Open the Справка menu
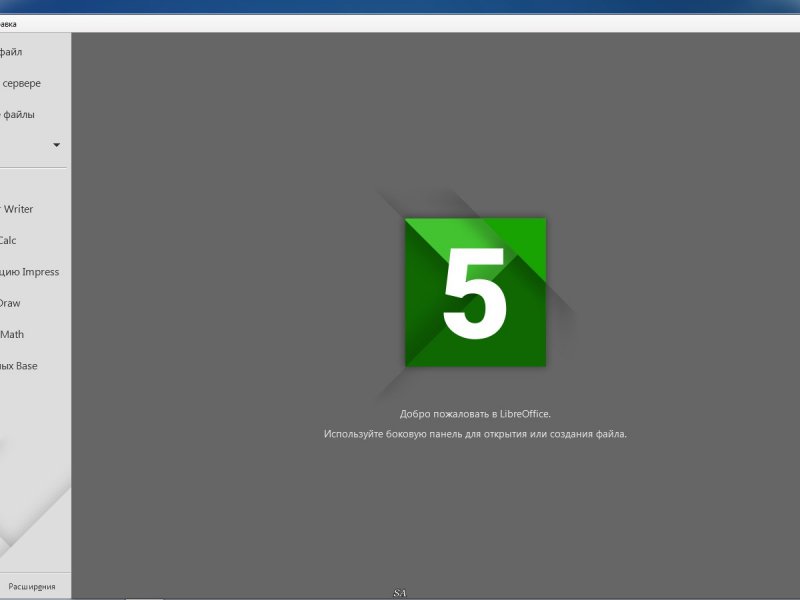Screen dimensions: 800x600 pos(8,24)
